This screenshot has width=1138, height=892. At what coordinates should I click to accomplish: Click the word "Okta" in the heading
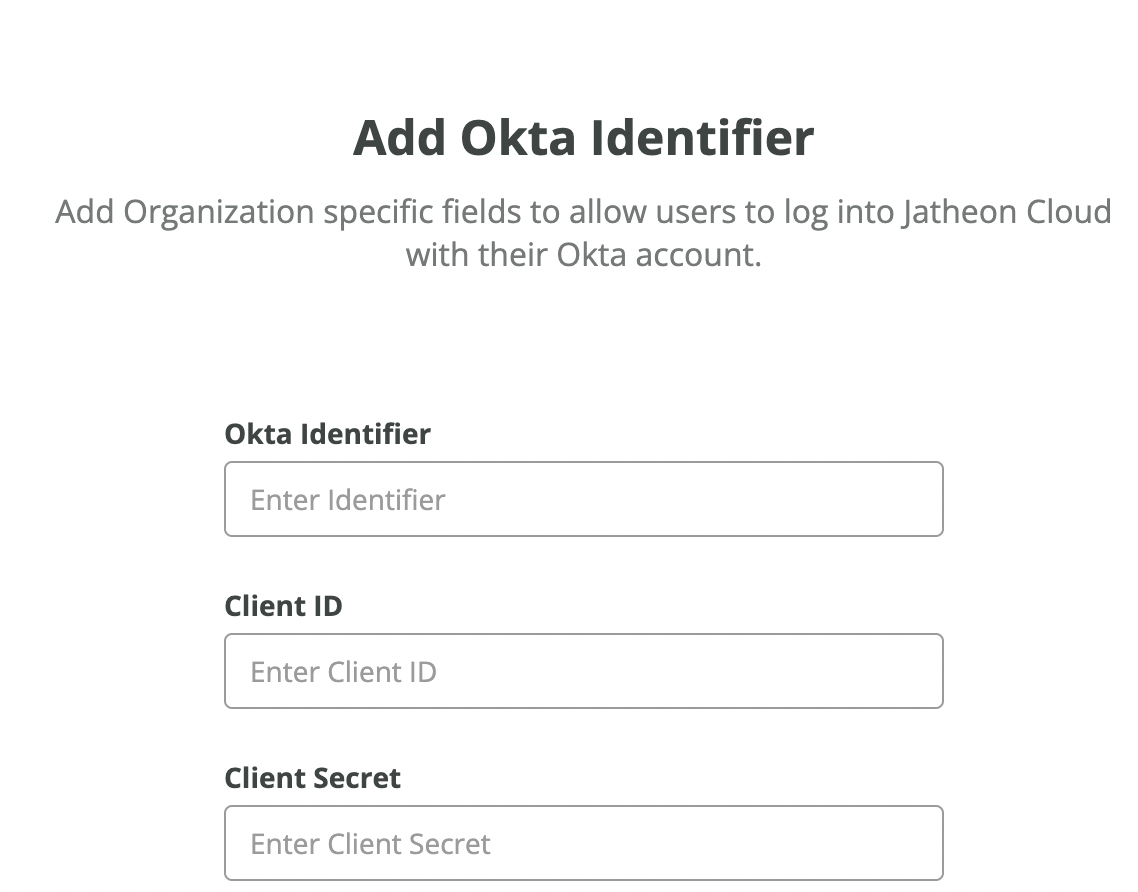[517, 137]
